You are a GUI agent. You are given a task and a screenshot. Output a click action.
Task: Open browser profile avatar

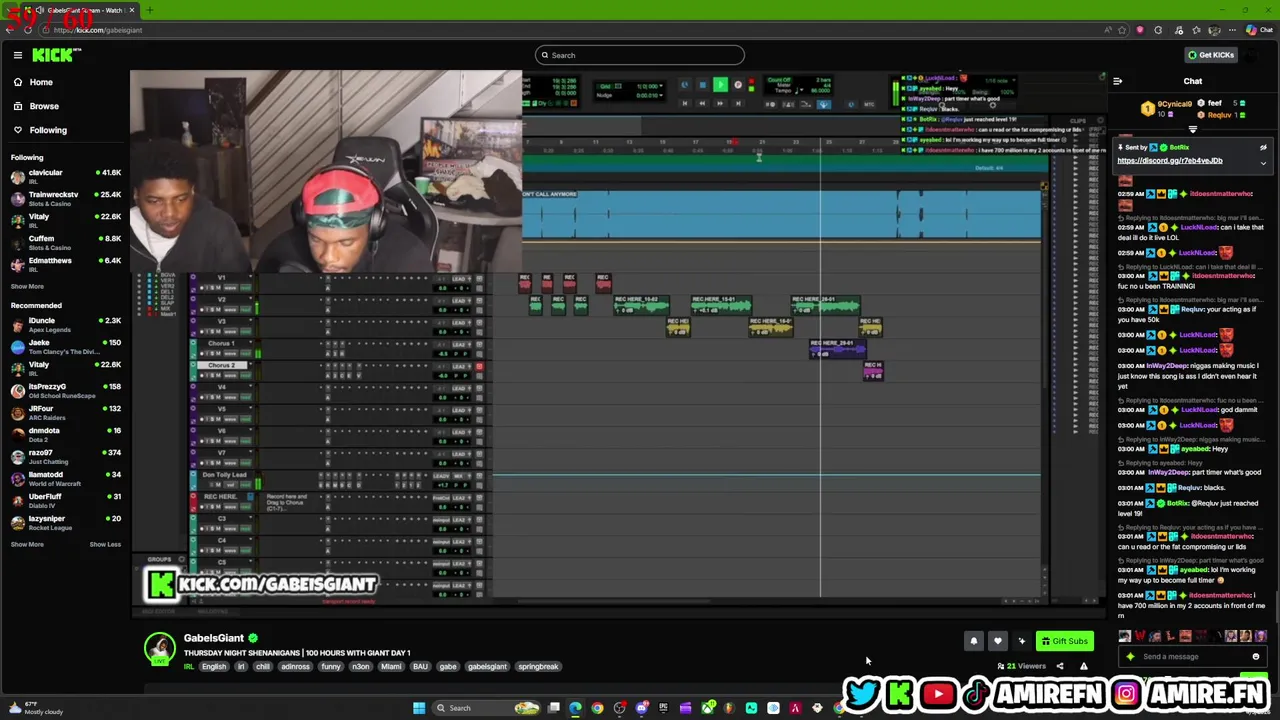(x=1216, y=30)
